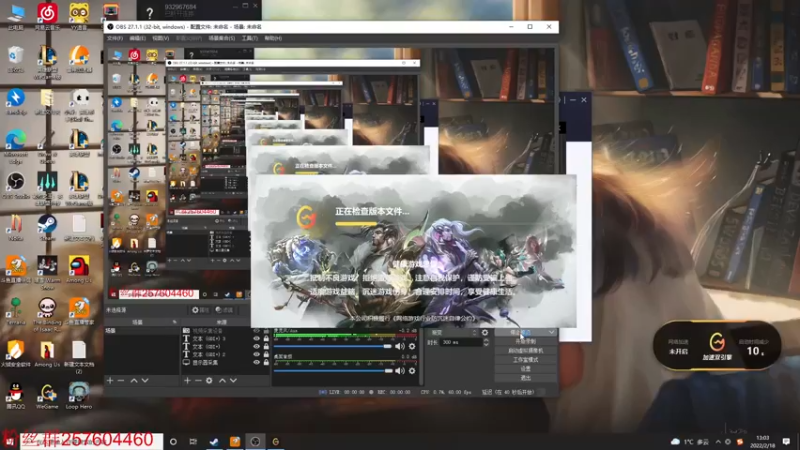This screenshot has width=800, height=450.
Task: Hide the 文本 (GDI+) 3 source
Action: click(257, 339)
